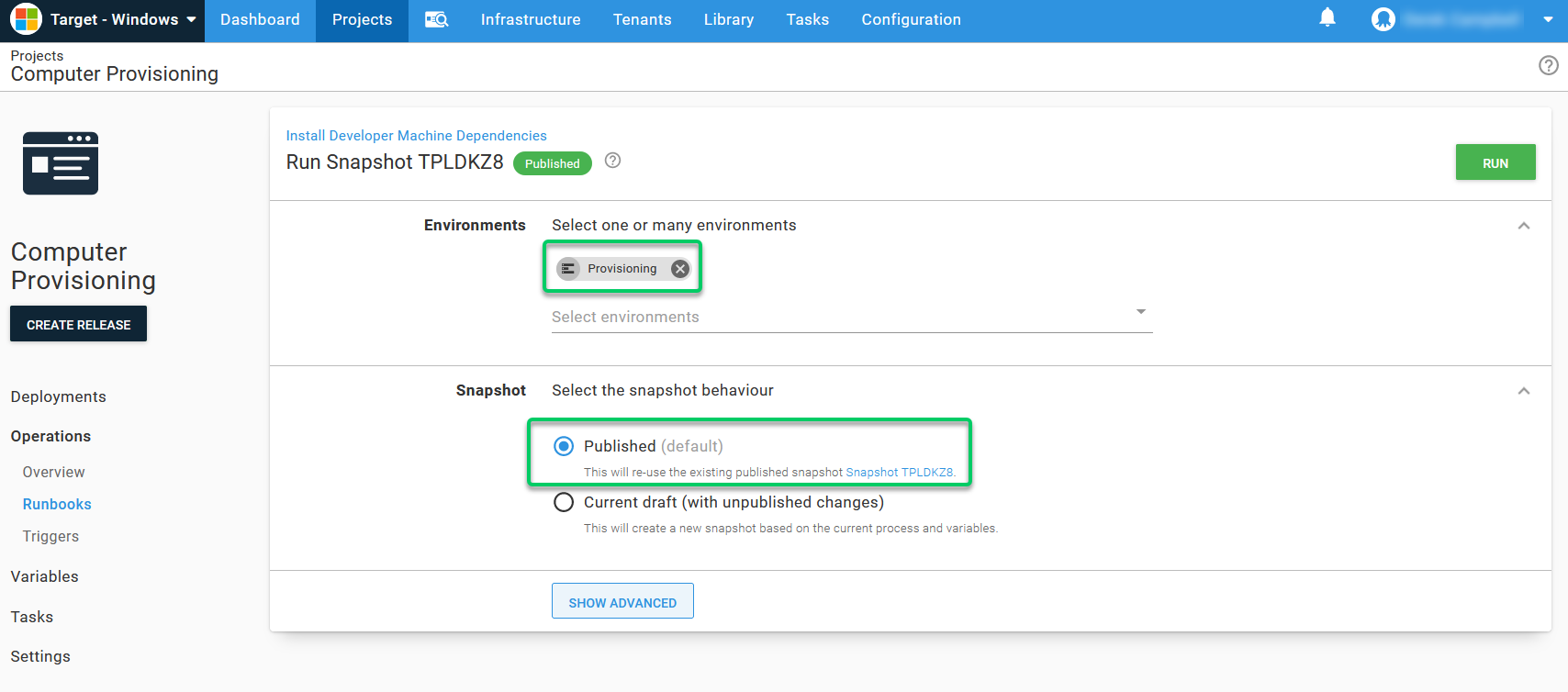Remove the Provisioning environment chip
1568x692 pixels.
[679, 269]
